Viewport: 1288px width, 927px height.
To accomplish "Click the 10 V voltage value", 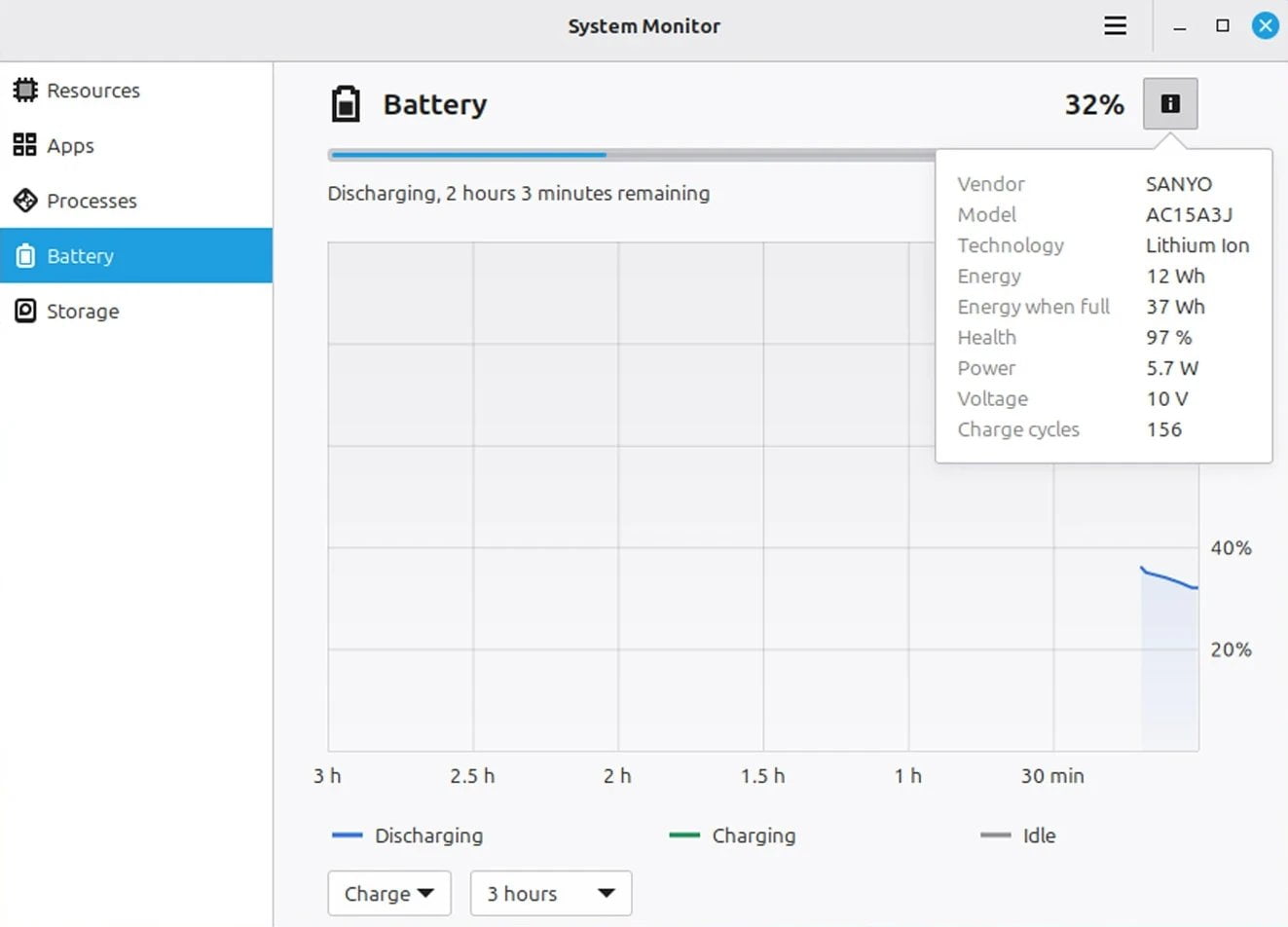I will (x=1167, y=398).
